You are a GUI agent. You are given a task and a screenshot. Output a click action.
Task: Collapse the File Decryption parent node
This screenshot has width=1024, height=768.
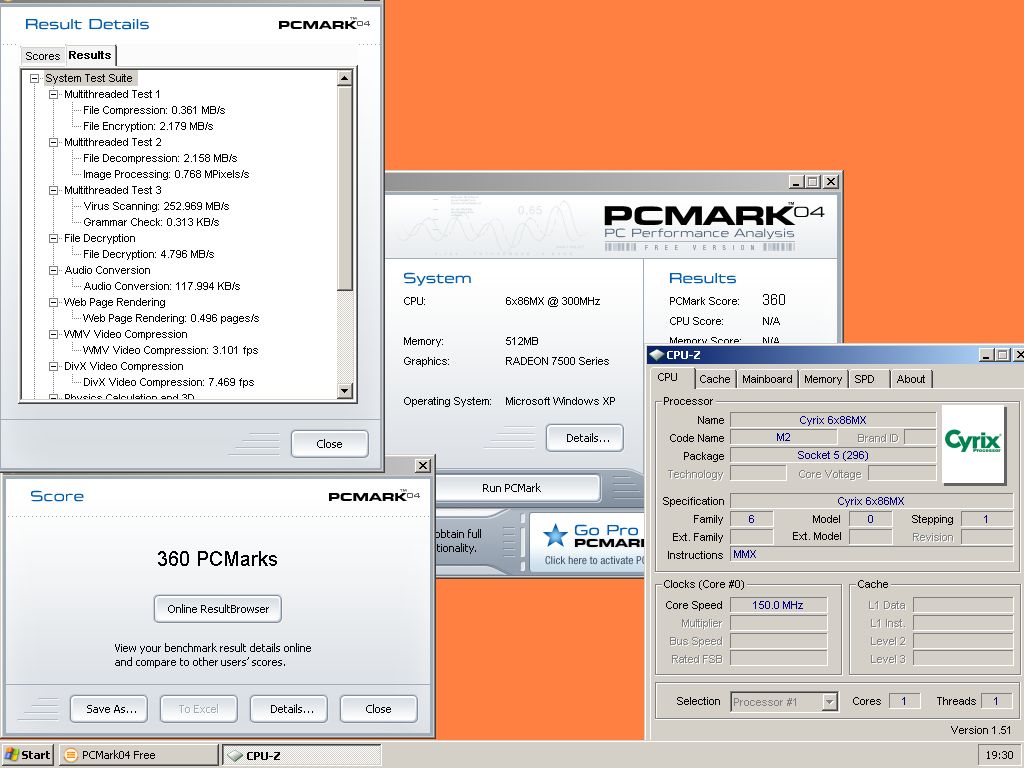54,238
